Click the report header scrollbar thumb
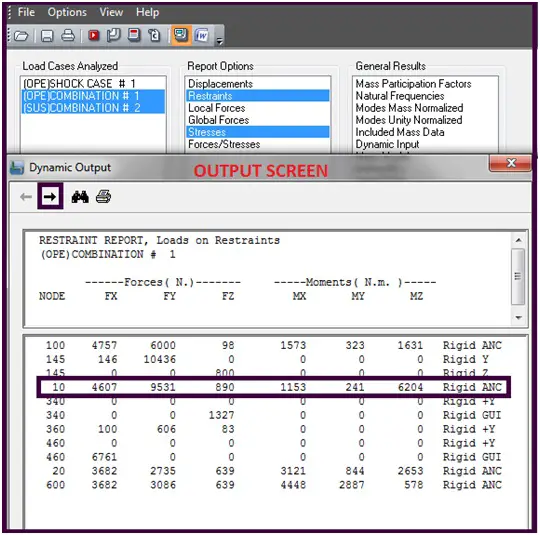540x535 pixels. (518, 276)
